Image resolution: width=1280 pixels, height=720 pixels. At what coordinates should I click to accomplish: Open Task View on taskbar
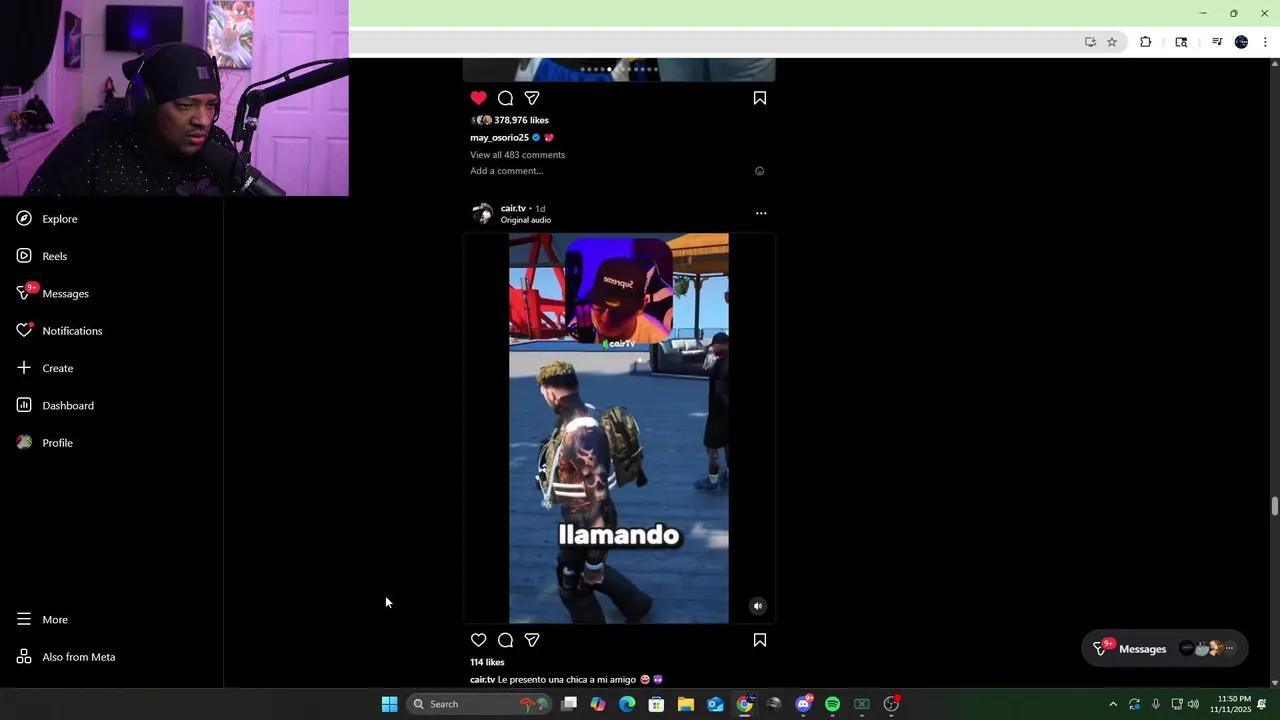point(569,704)
